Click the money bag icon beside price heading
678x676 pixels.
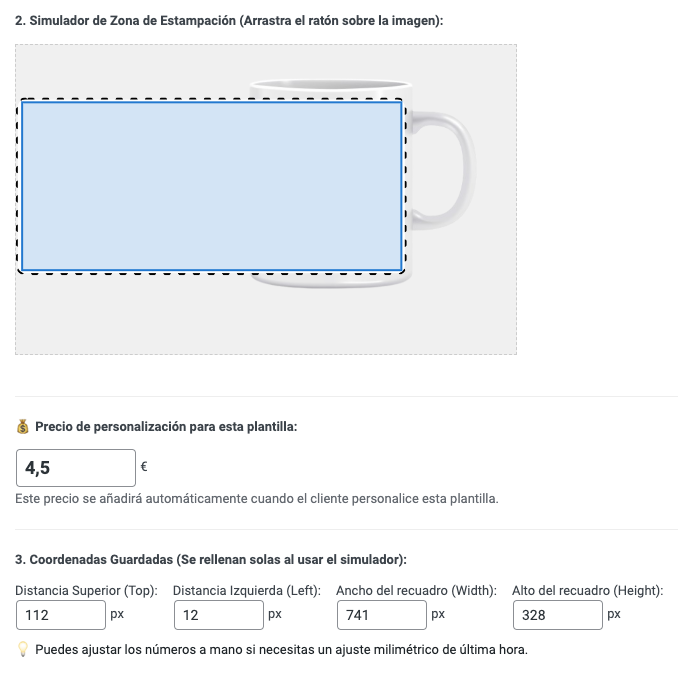tap(22, 426)
